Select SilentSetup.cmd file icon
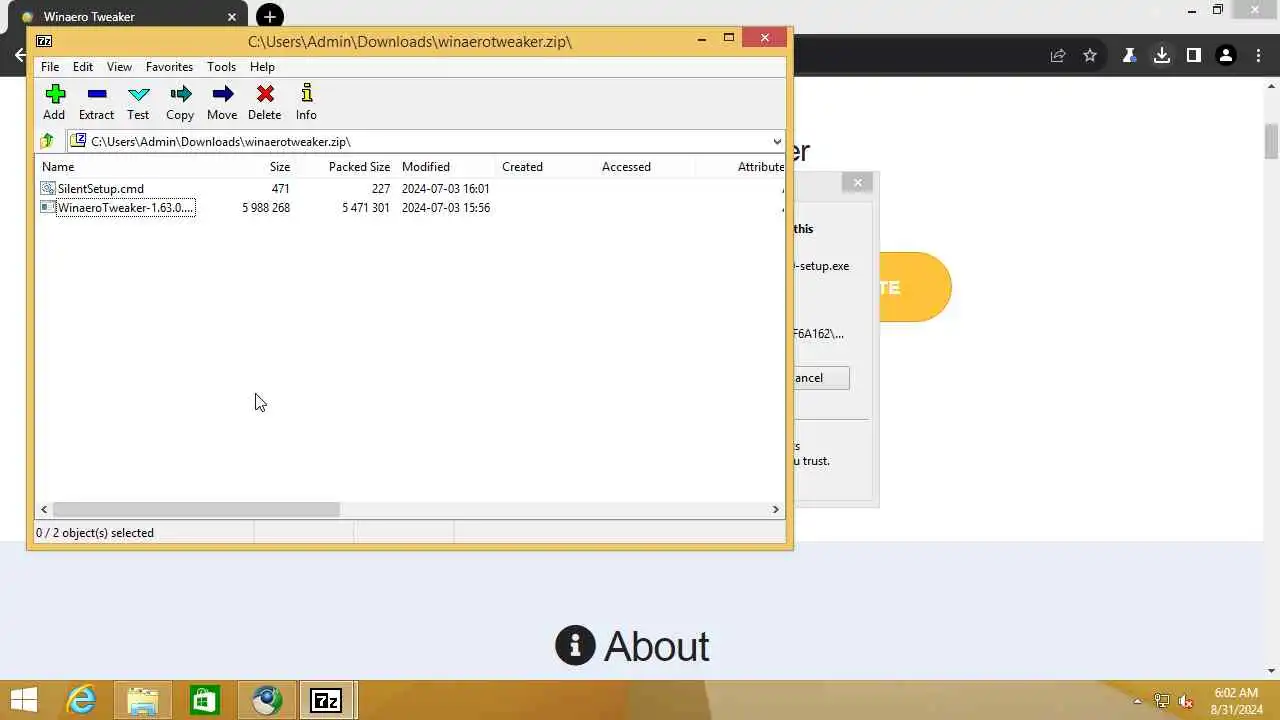Viewport: 1280px width, 720px height. click(48, 188)
